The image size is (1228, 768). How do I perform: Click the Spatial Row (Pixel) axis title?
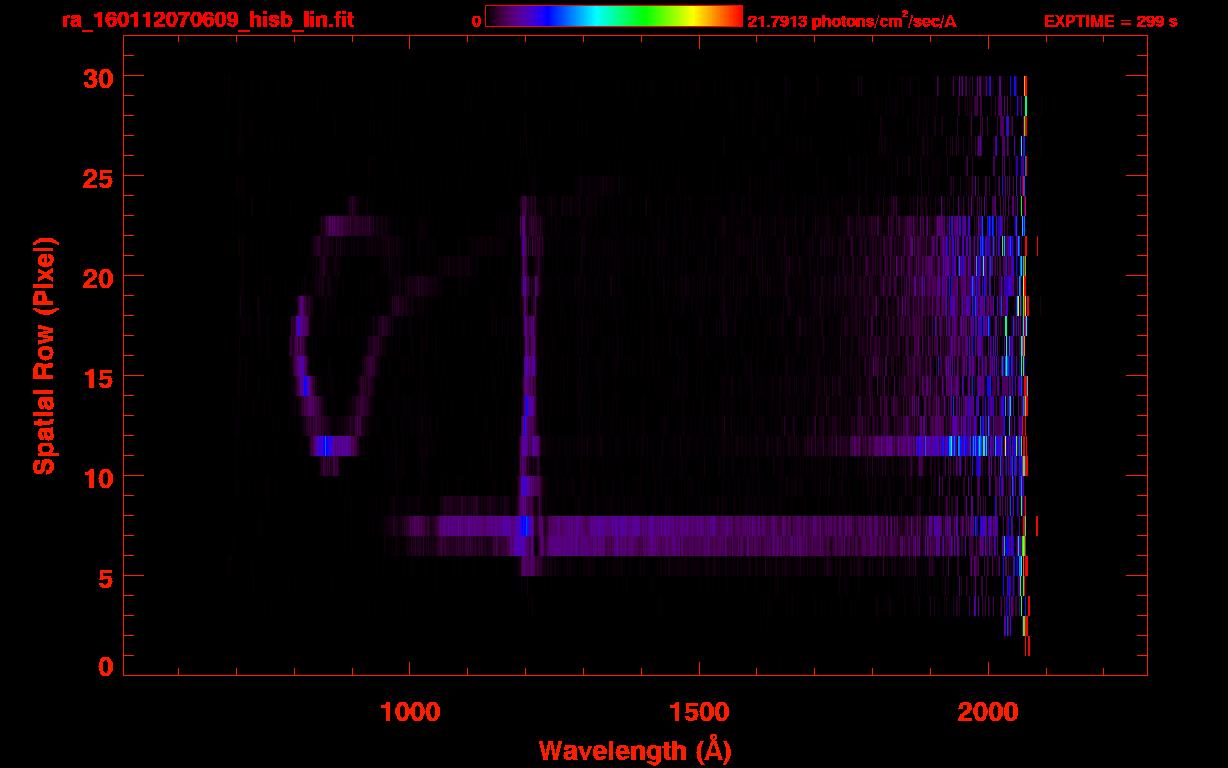coord(44,355)
